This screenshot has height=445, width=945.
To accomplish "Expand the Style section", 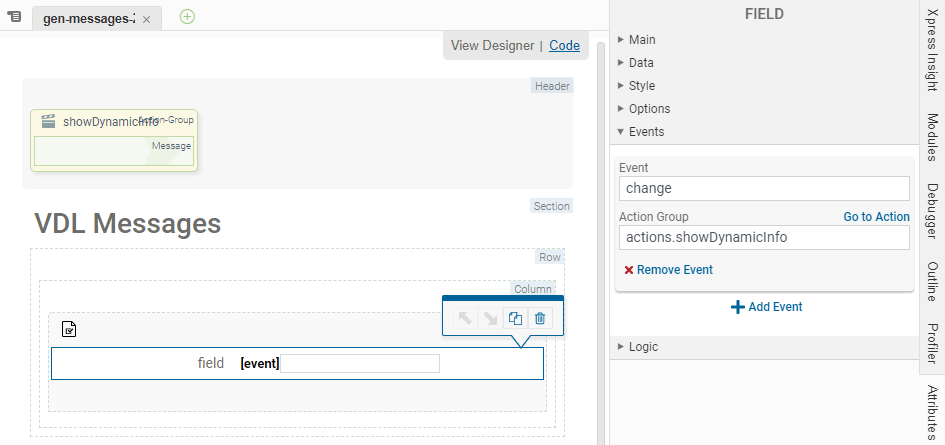I will [x=641, y=86].
